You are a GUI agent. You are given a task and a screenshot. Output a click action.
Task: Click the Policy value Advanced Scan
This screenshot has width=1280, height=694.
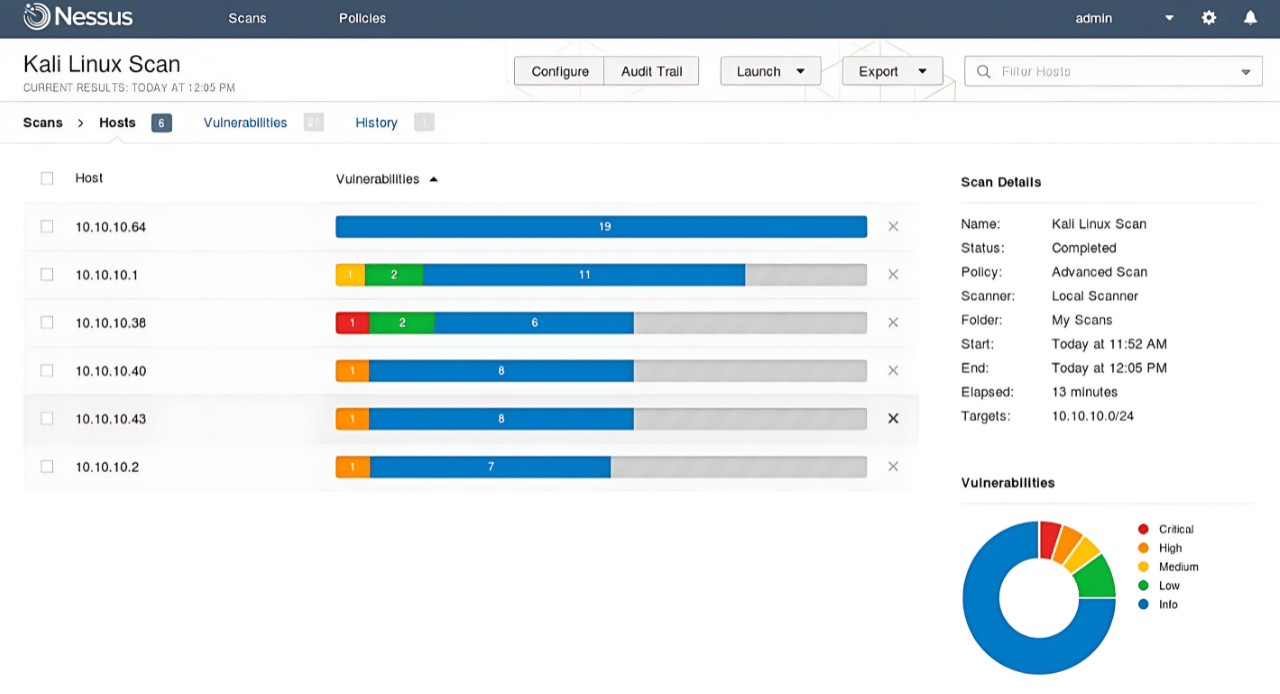[x=1100, y=272]
